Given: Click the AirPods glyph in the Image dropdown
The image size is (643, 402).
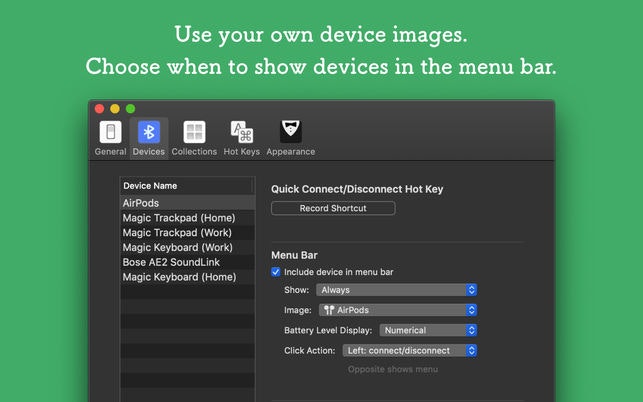Looking at the screenshot, I should point(329,310).
